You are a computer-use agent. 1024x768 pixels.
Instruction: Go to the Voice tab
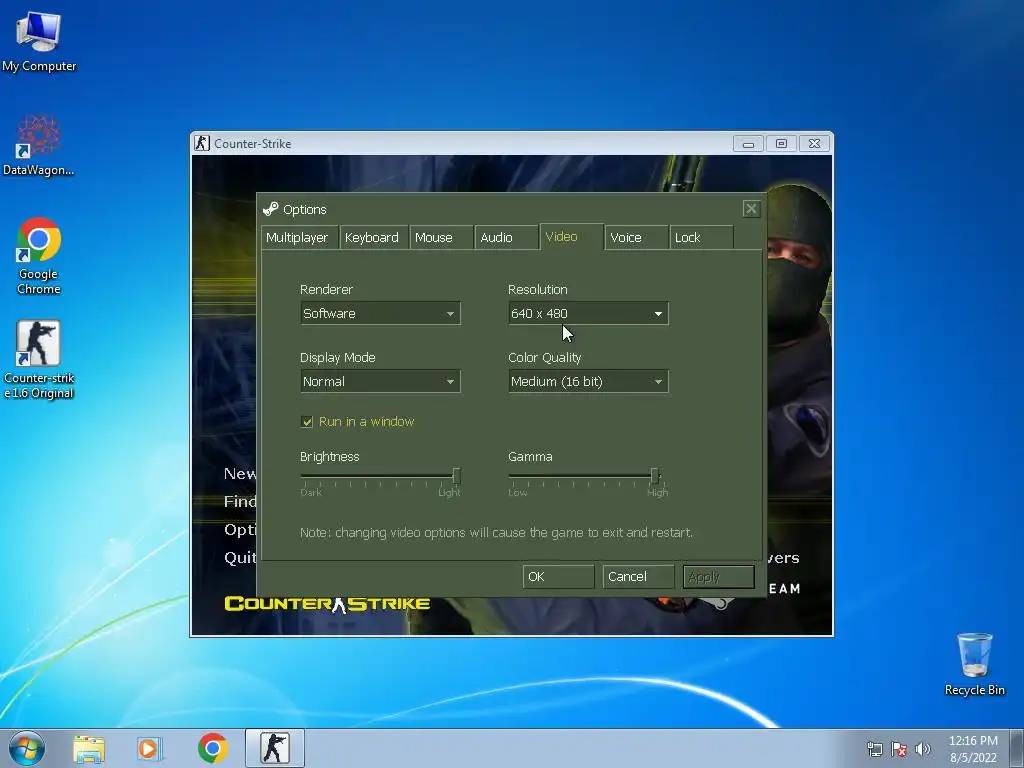tap(637, 238)
